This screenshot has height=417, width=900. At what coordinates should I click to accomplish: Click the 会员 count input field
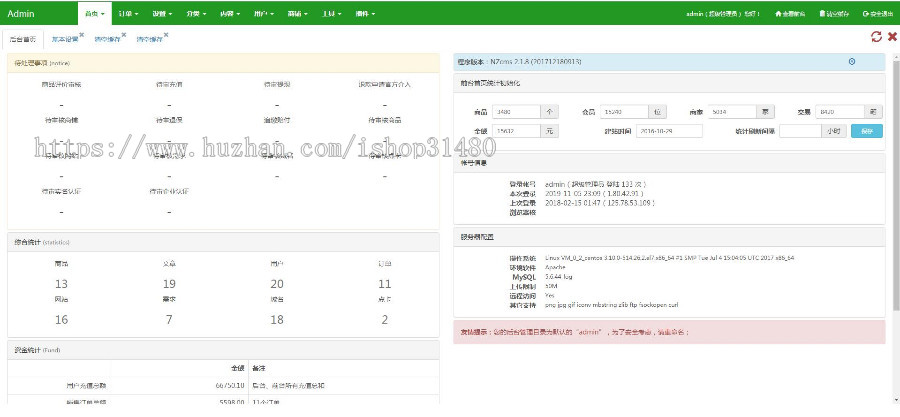pos(624,112)
